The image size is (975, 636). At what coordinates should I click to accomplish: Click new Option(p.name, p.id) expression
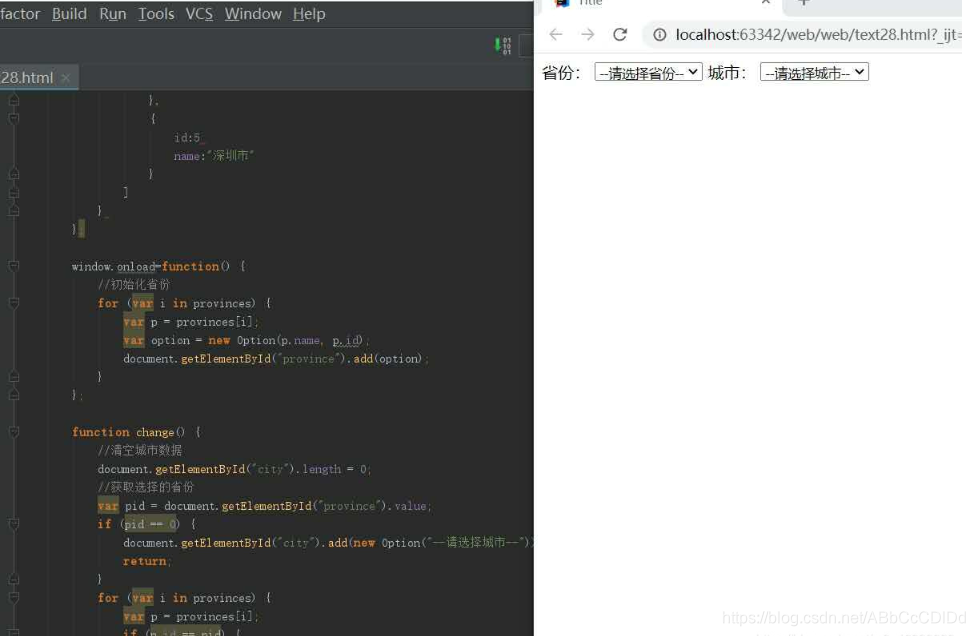pos(285,340)
